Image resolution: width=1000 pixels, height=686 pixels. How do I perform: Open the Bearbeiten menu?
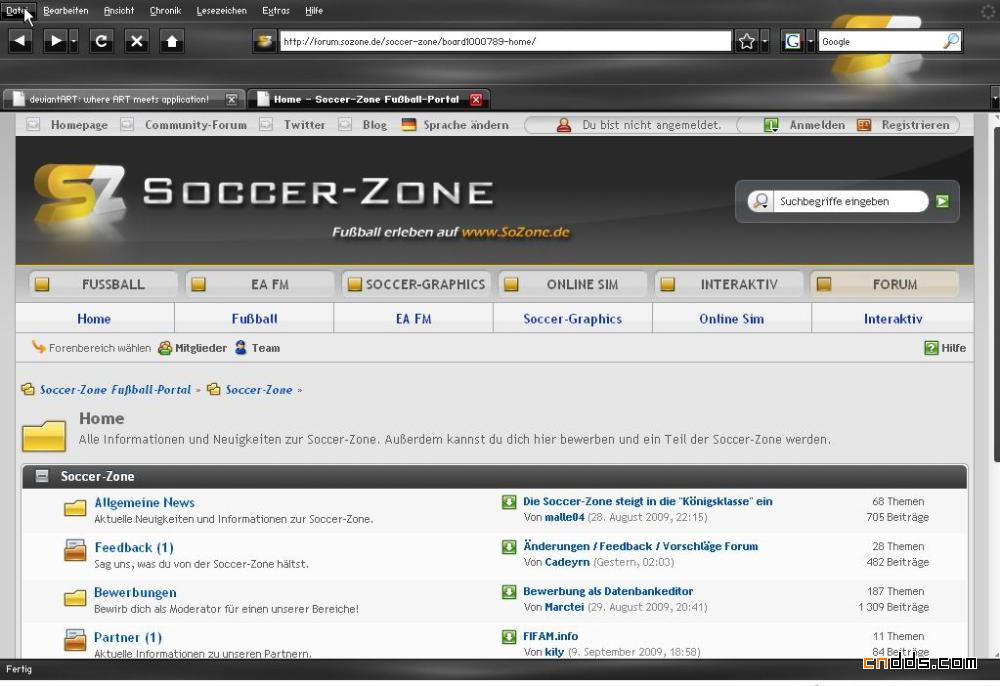click(66, 11)
